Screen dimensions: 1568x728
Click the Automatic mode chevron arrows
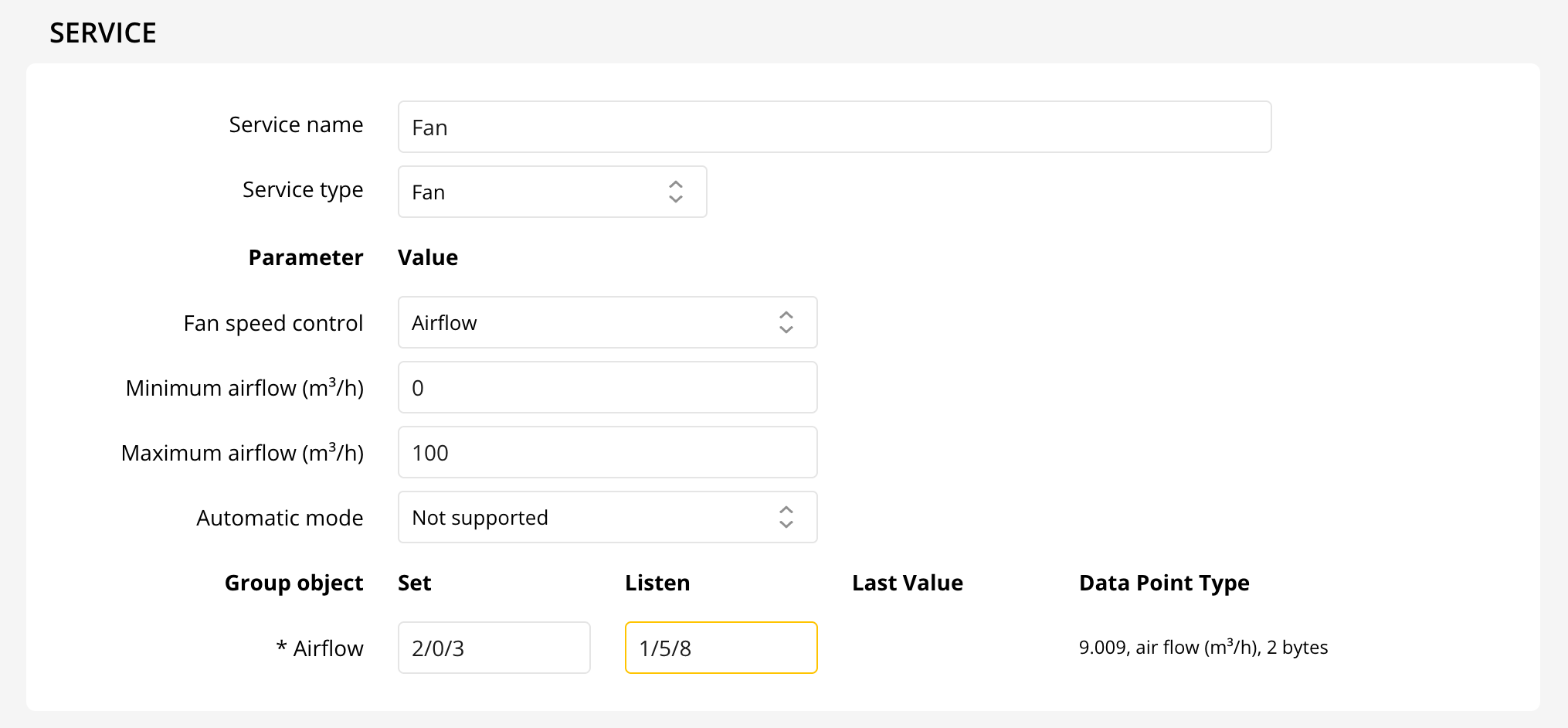786,517
